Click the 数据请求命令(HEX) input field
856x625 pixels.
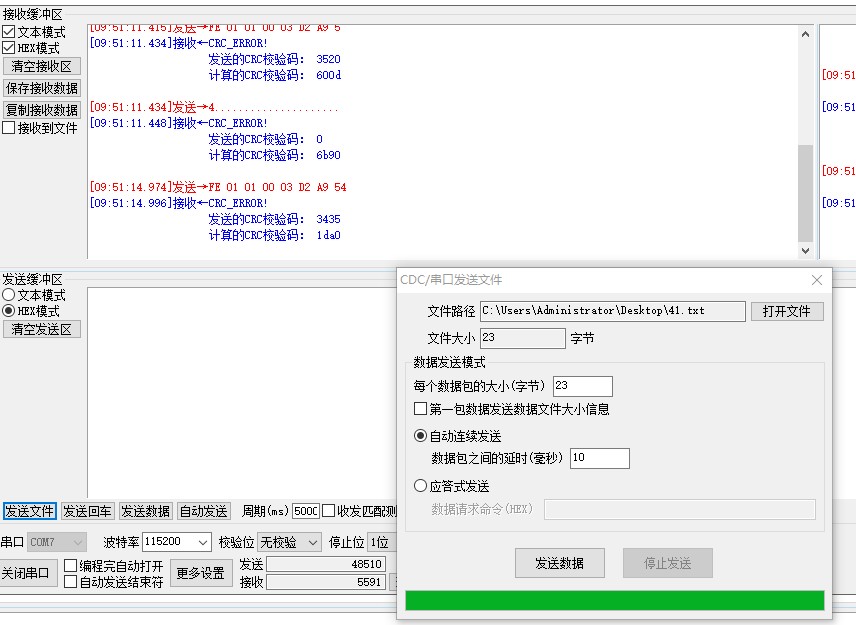[680, 509]
